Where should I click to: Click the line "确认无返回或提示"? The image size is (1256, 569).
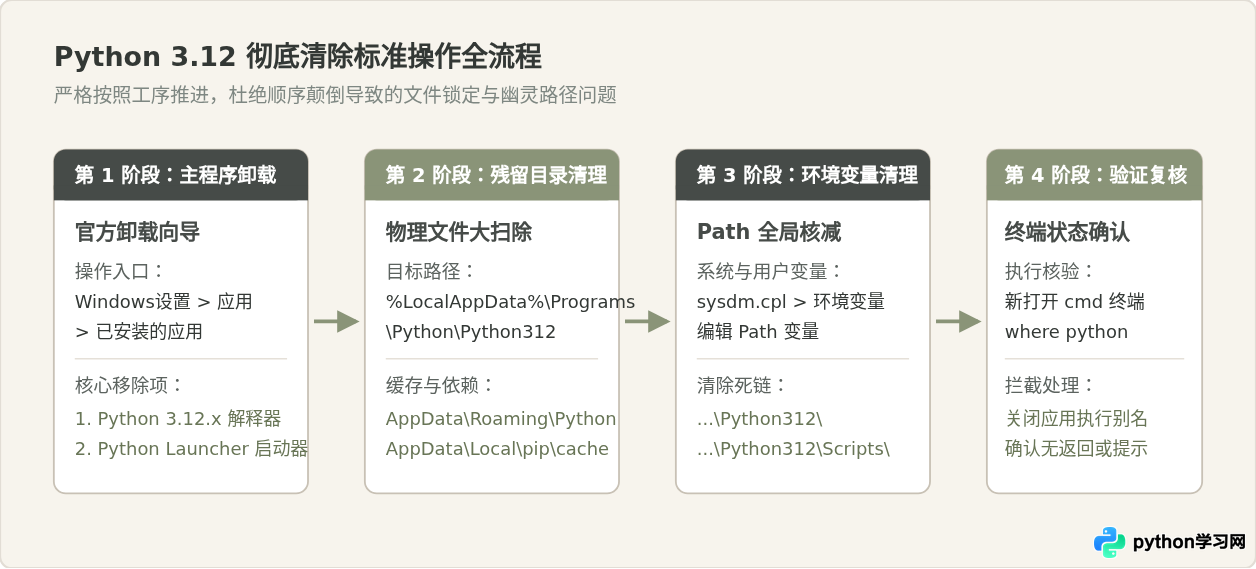(x=1076, y=449)
